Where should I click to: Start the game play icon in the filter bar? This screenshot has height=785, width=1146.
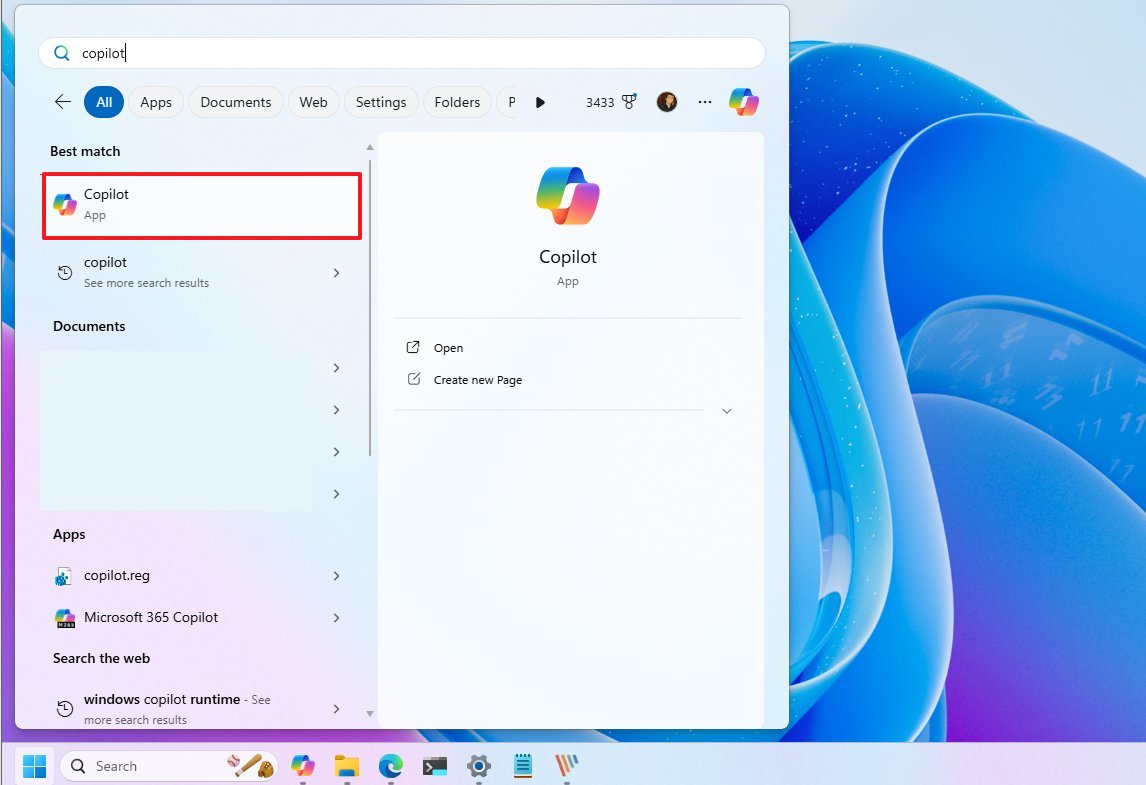[x=540, y=101]
